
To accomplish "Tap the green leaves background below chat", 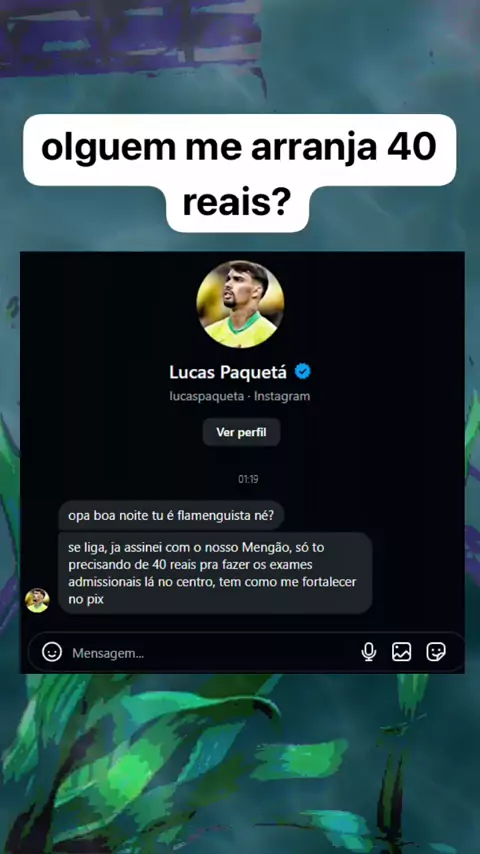I will tap(240, 762).
